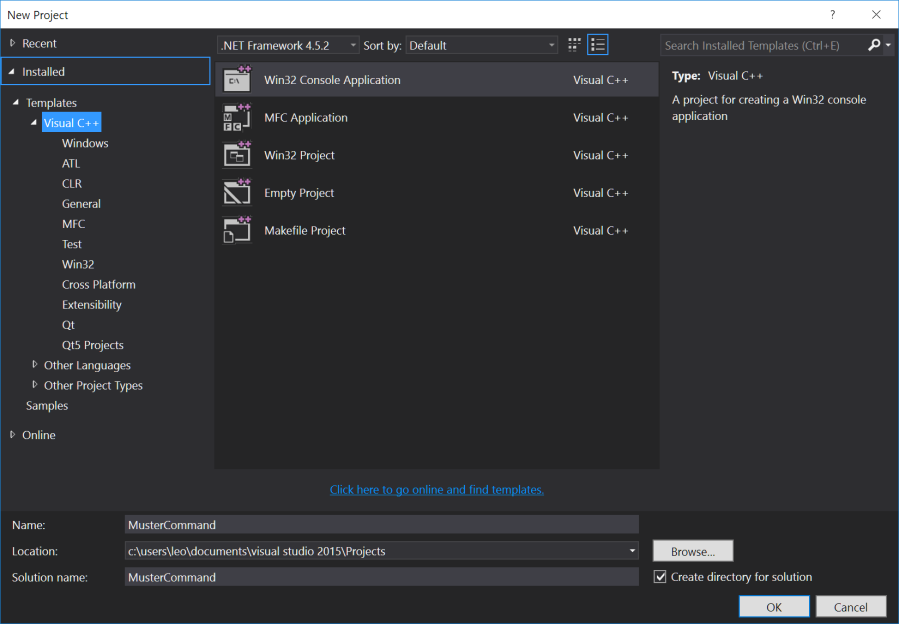This screenshot has height=624, width=899.
Task: Select the ATL template category
Action: (71, 163)
